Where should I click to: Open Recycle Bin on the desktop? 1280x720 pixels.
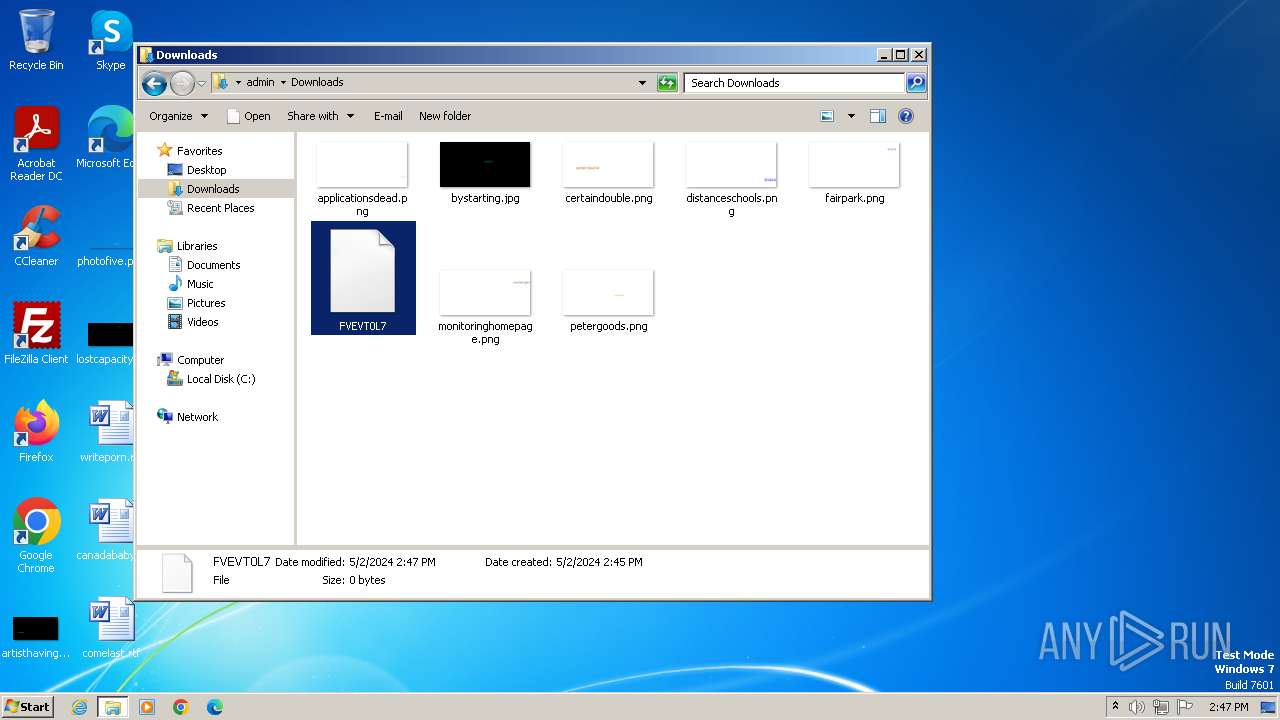coord(36,40)
